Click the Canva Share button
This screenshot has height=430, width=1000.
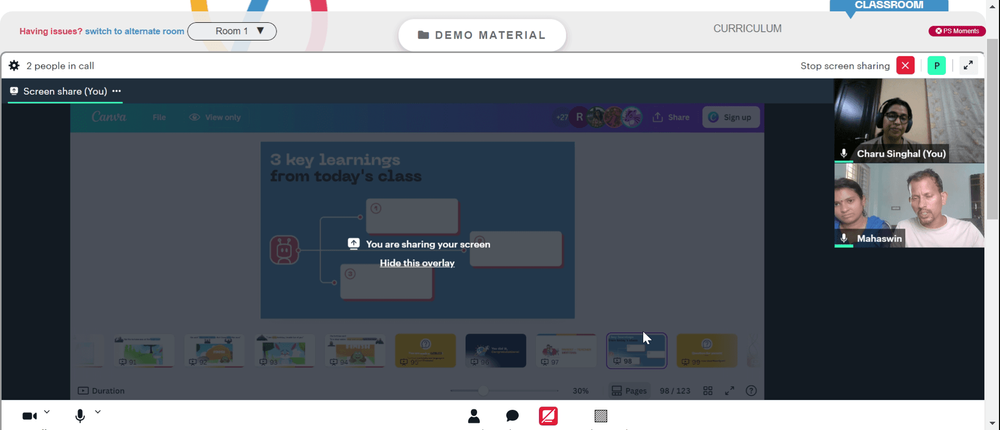click(x=670, y=117)
